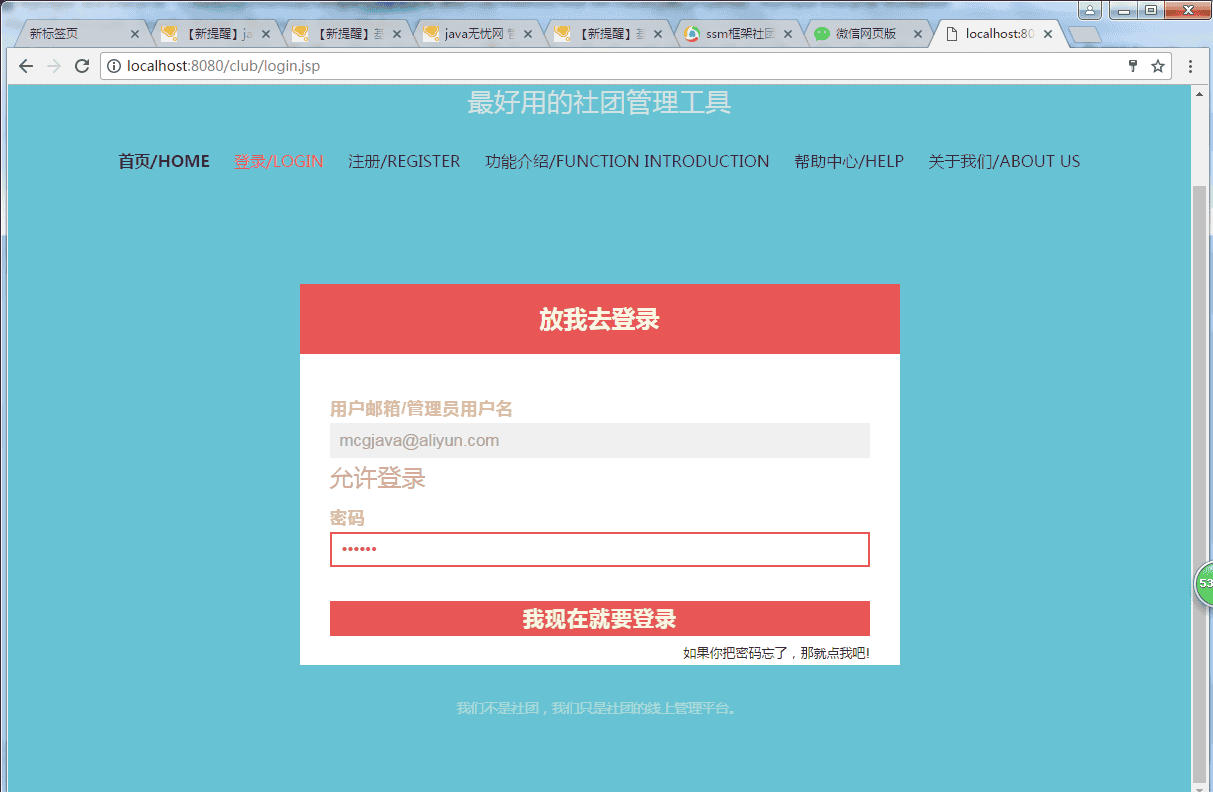
Task: Close the java无忧网 tab
Action: point(528,33)
